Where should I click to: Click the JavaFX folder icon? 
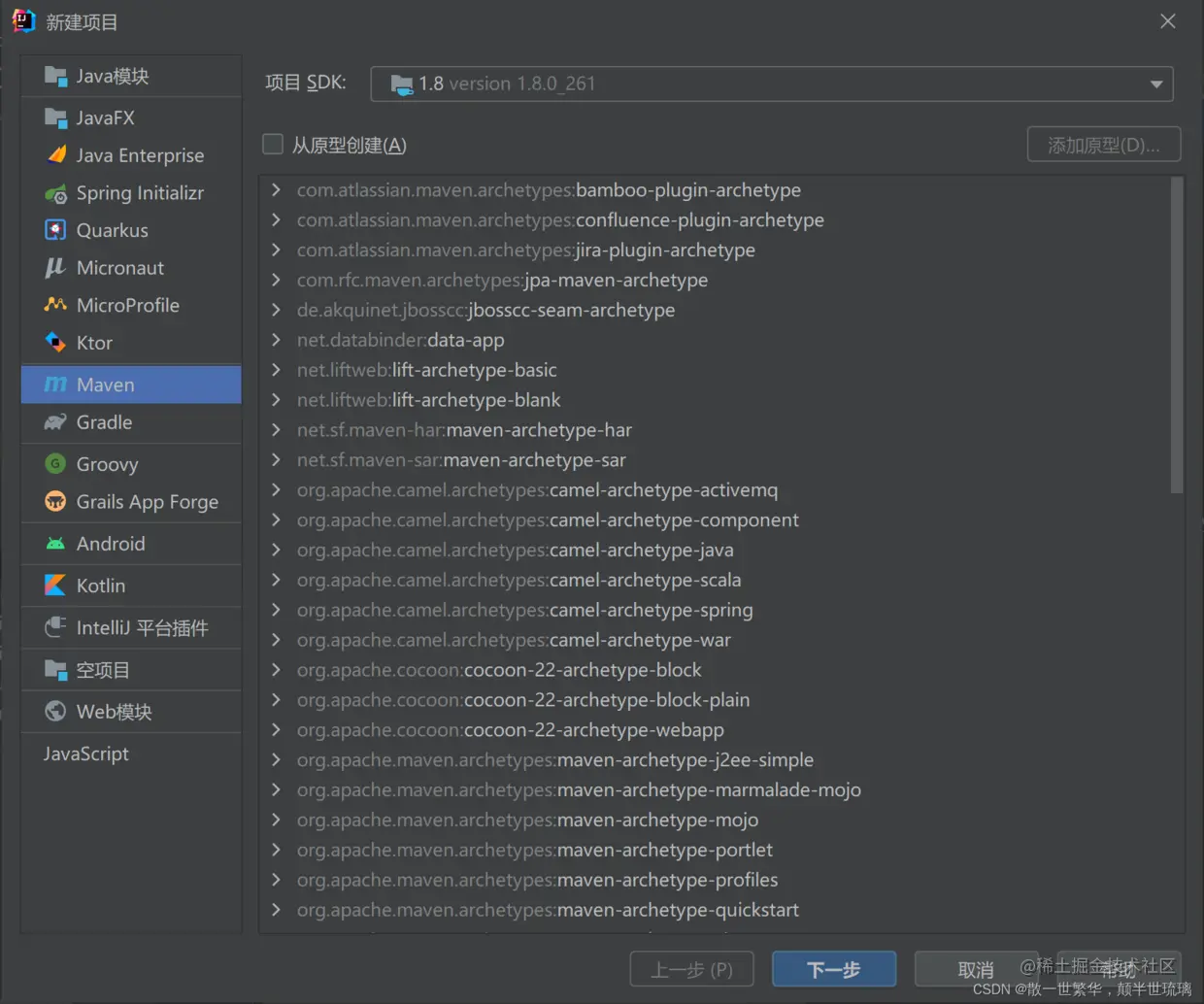(55, 117)
